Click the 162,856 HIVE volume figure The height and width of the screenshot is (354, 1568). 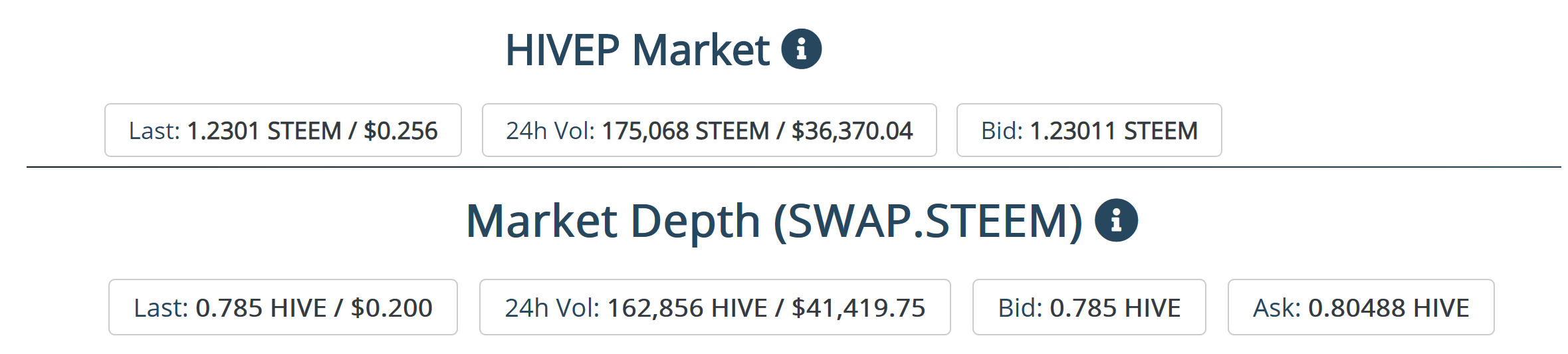click(687, 308)
